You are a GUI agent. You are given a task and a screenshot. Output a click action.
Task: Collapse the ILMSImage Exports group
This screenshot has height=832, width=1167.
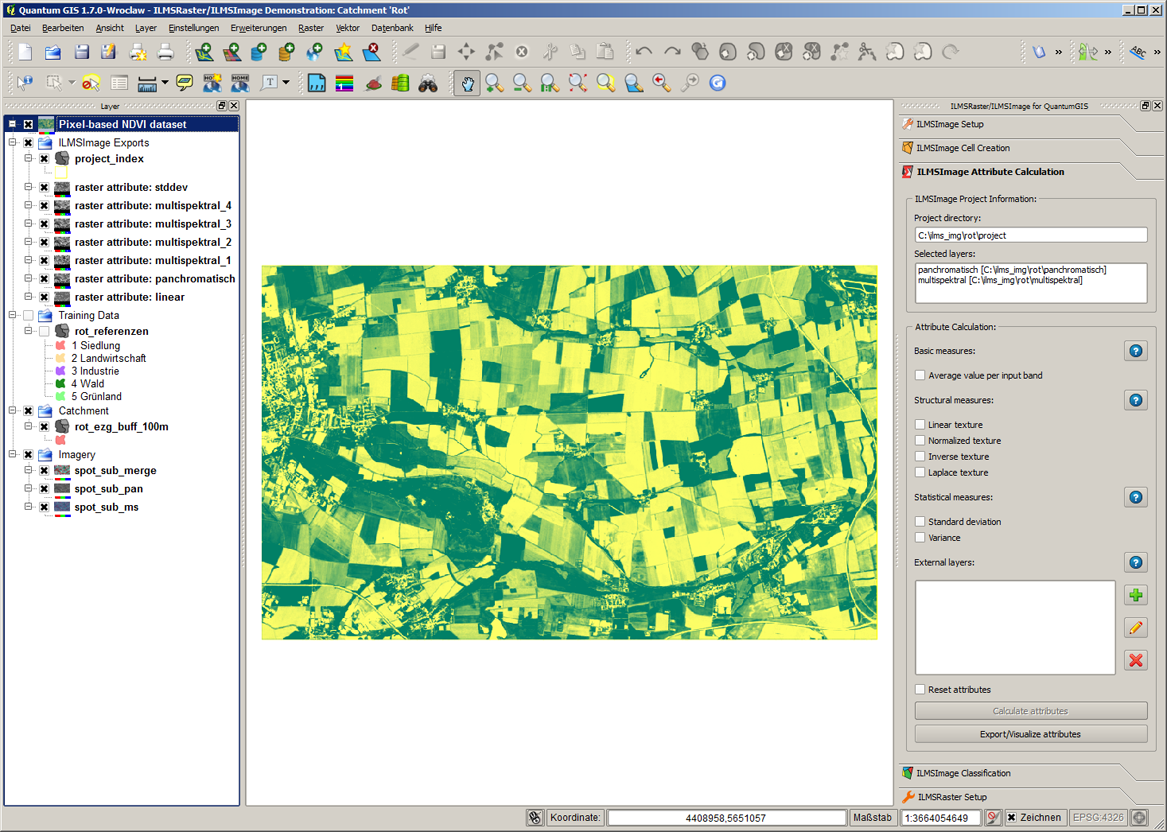pos(13,143)
